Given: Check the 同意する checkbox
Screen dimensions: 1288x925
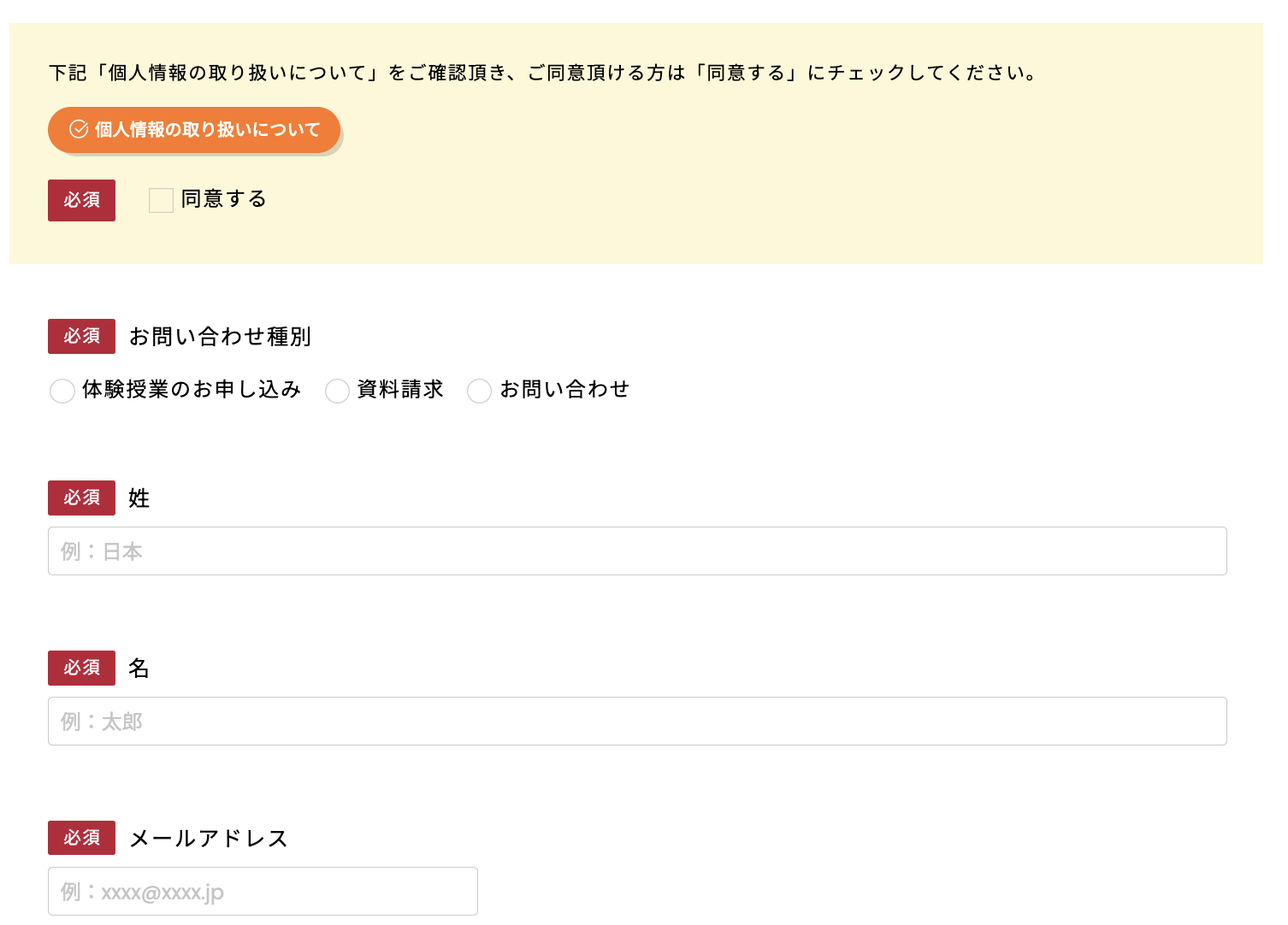Looking at the screenshot, I should tap(161, 200).
